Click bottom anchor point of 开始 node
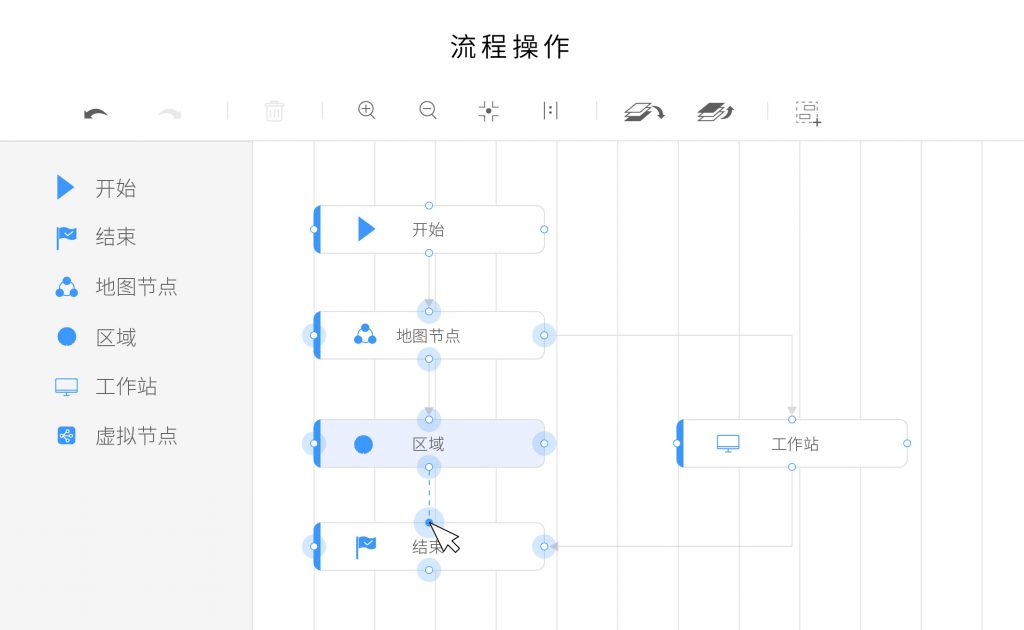 coord(429,253)
